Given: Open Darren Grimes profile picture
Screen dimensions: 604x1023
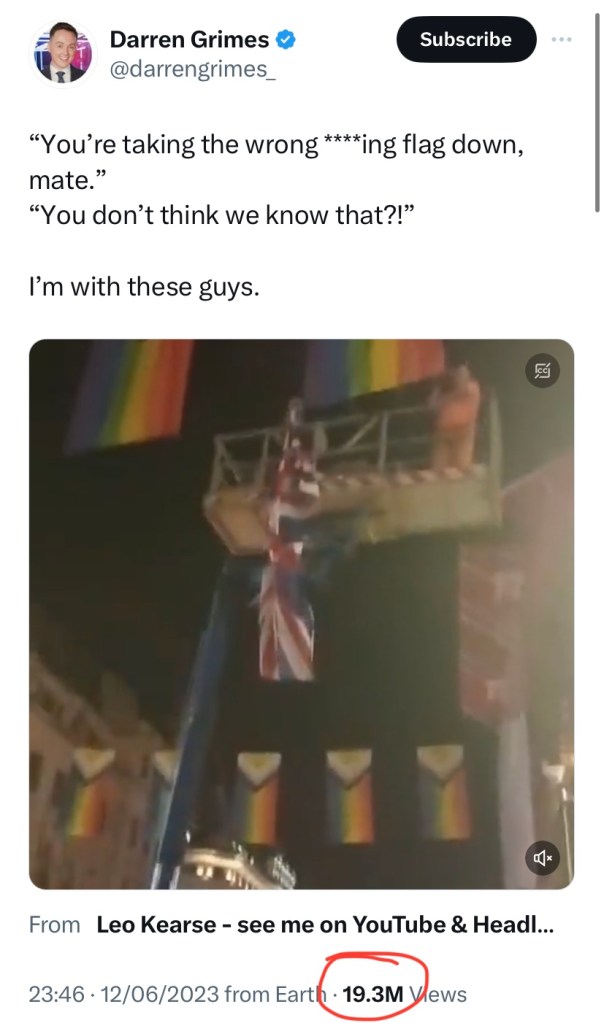Looking at the screenshot, I should click(63, 54).
